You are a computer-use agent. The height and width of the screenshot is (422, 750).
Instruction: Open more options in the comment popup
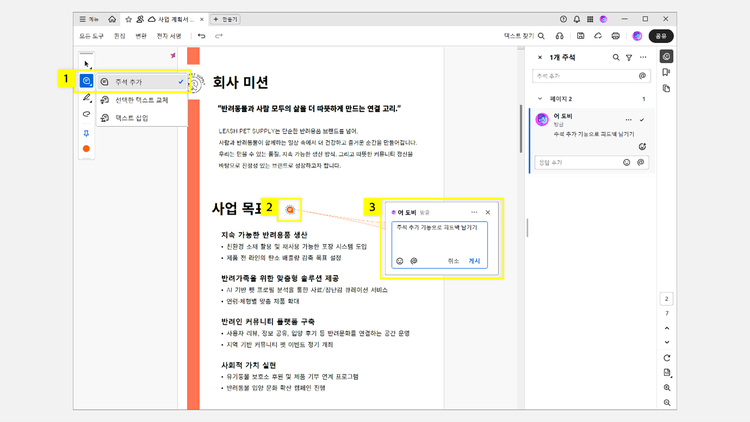[x=474, y=212]
